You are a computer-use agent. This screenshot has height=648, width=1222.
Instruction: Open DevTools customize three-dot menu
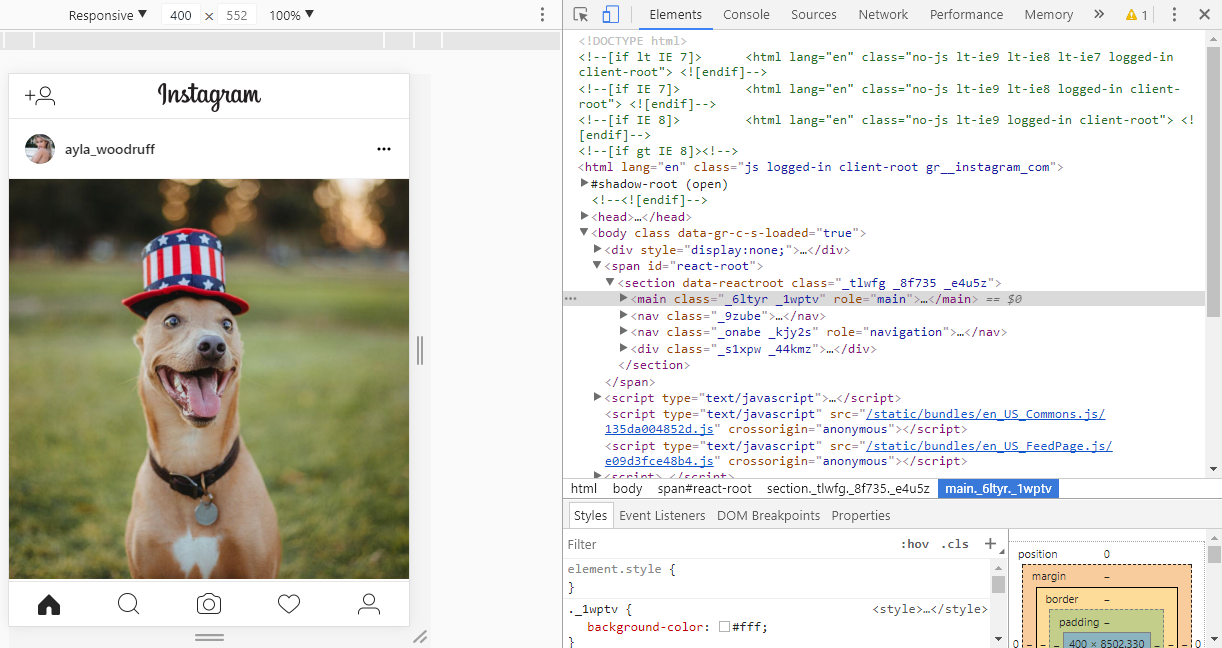[x=1174, y=14]
